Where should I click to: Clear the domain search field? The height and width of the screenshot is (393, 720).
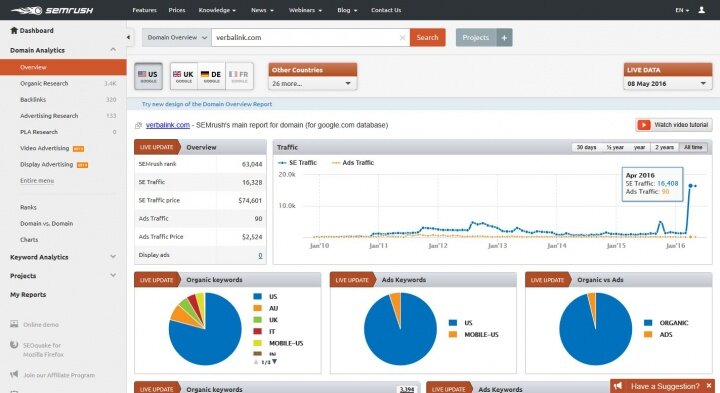pyautogui.click(x=402, y=38)
